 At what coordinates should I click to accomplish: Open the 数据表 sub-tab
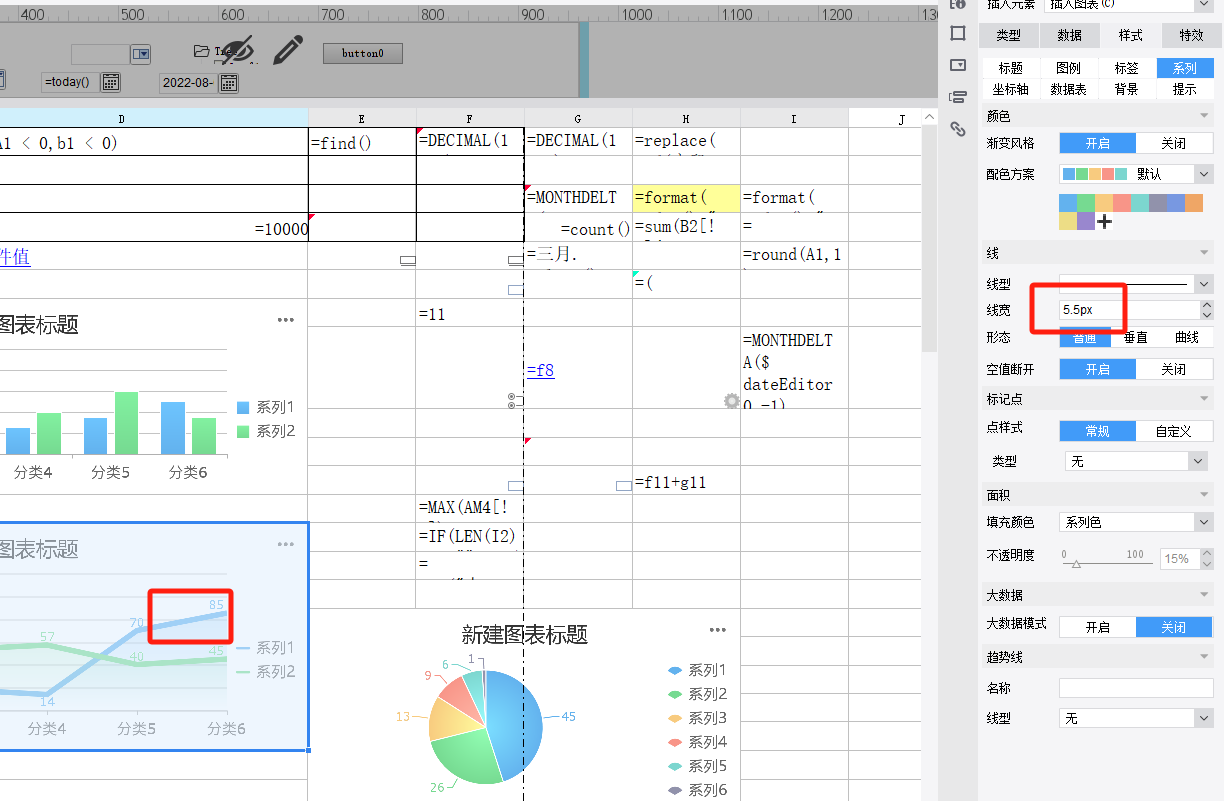[x=1068, y=88]
